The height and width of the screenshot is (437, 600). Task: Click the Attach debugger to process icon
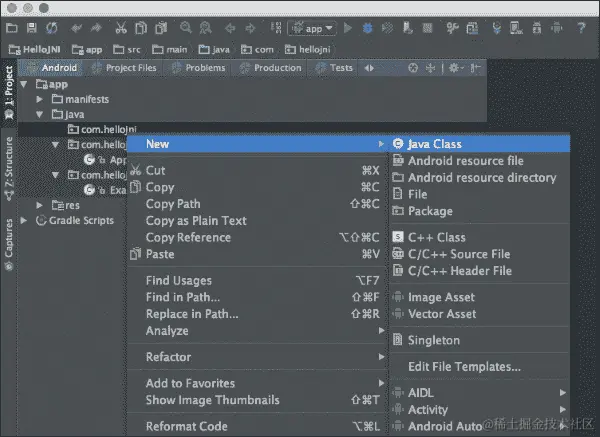pos(408,28)
